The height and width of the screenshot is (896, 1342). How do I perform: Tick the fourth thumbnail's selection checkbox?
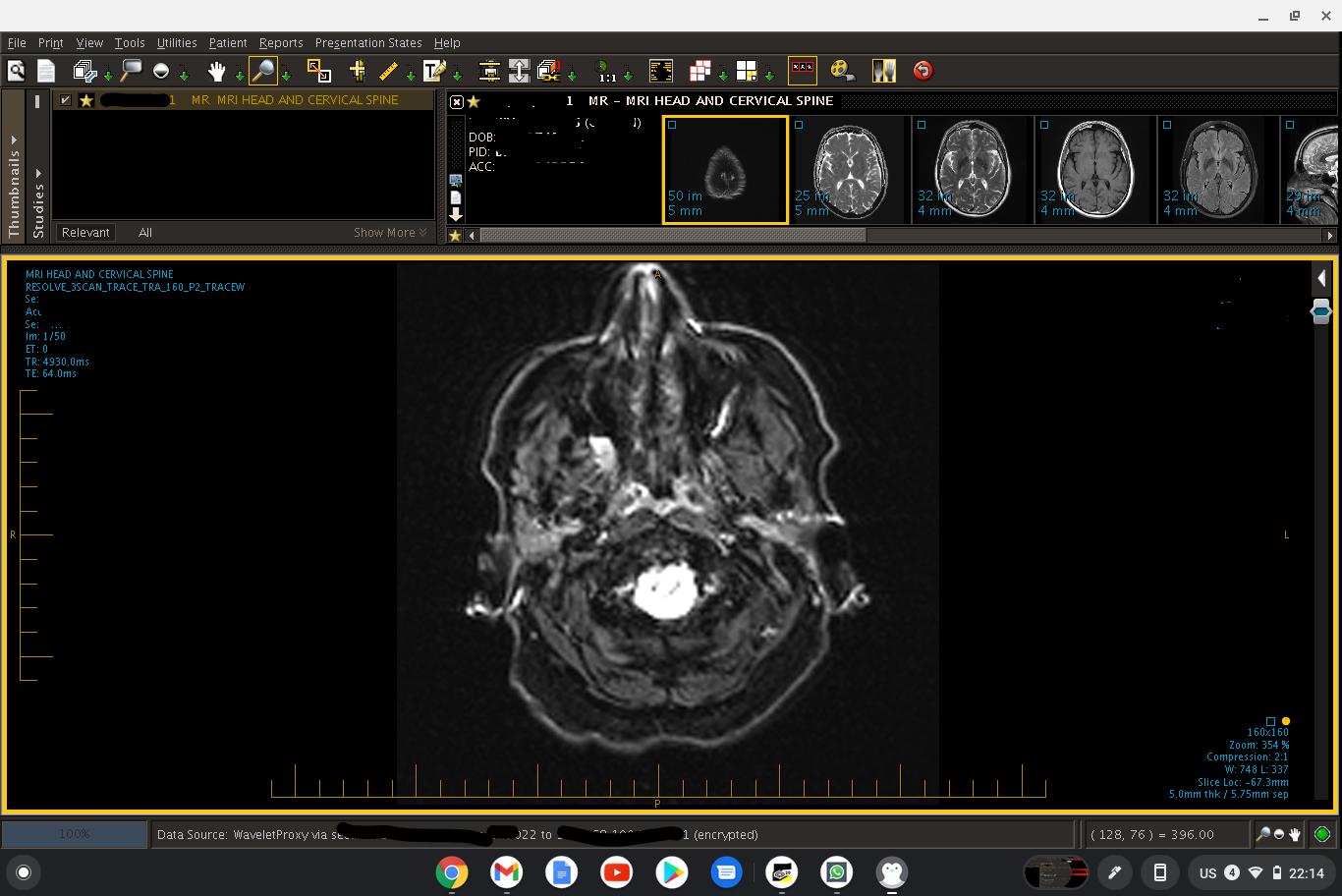pos(1044,126)
